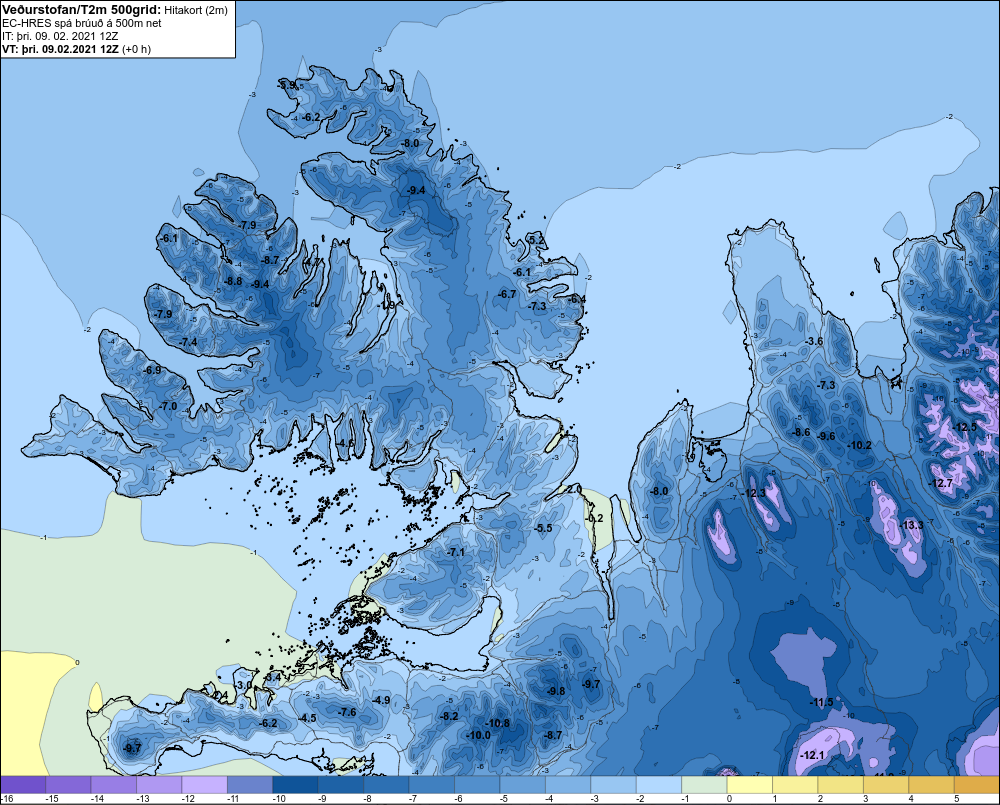Image resolution: width=1000 pixels, height=805 pixels.
Task: Click the legend swatch between 4 and 5
Action: click(932, 785)
